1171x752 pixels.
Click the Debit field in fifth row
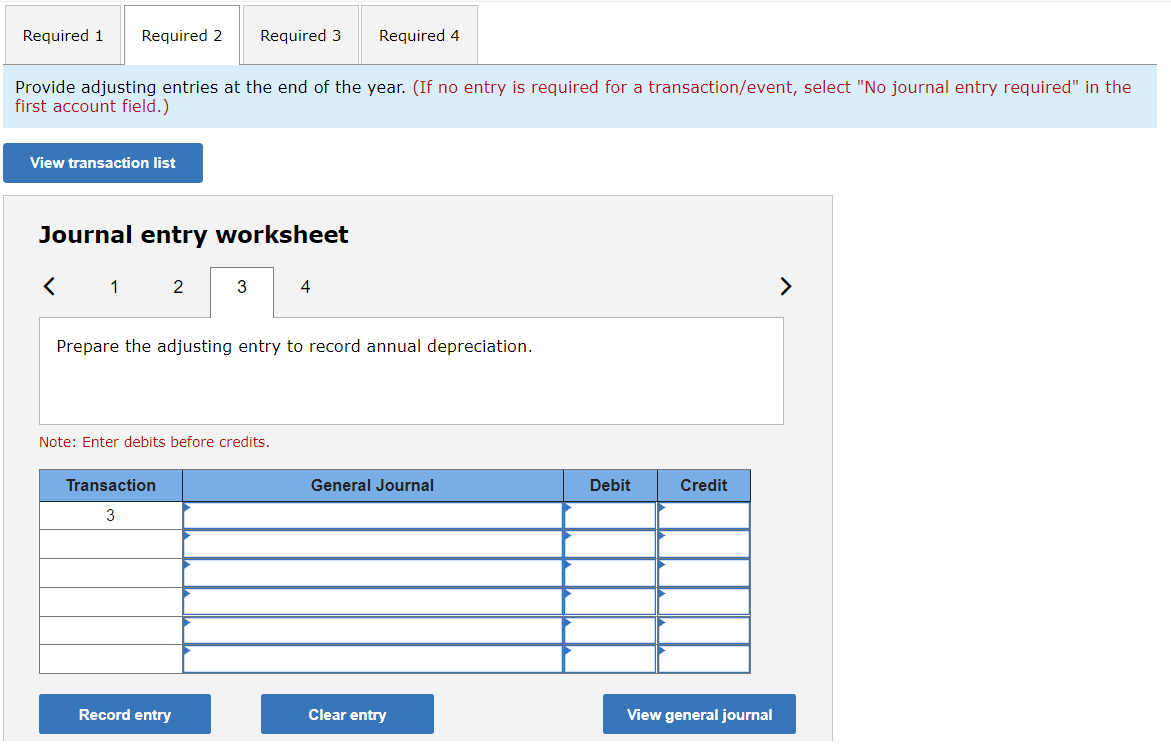point(610,630)
